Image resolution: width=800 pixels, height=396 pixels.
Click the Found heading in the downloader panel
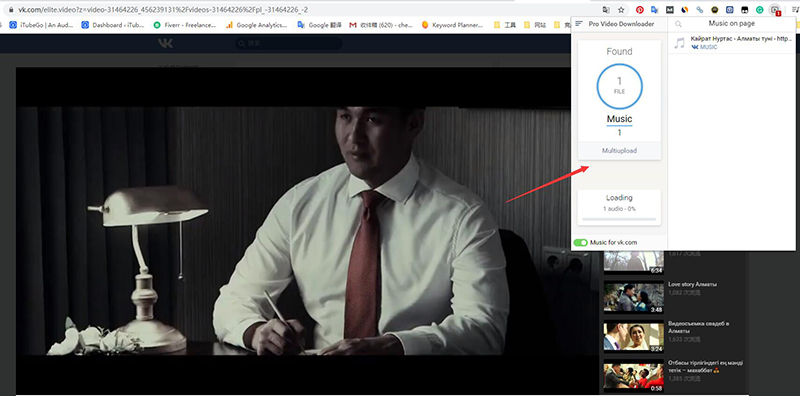[619, 52]
